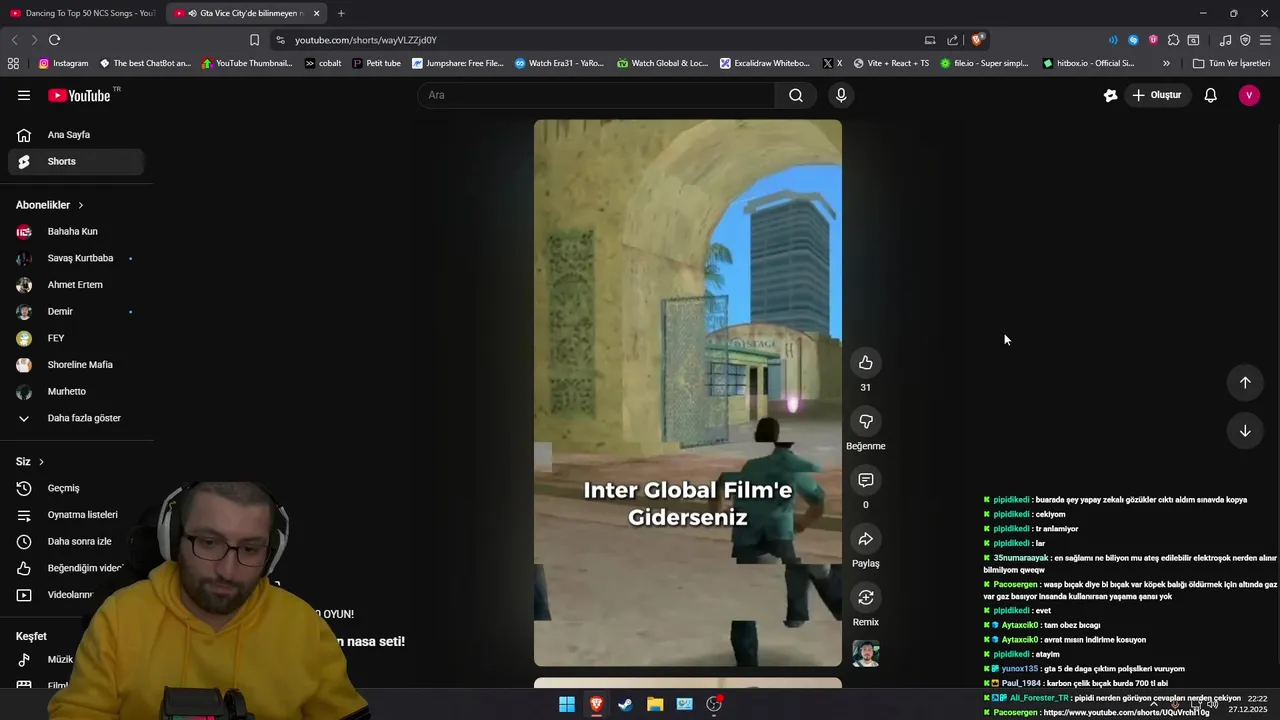This screenshot has width=1280, height=720.
Task: Select the 'Gta Vice City'de bilinmeyen' tab
Action: pyautogui.click(x=247, y=13)
